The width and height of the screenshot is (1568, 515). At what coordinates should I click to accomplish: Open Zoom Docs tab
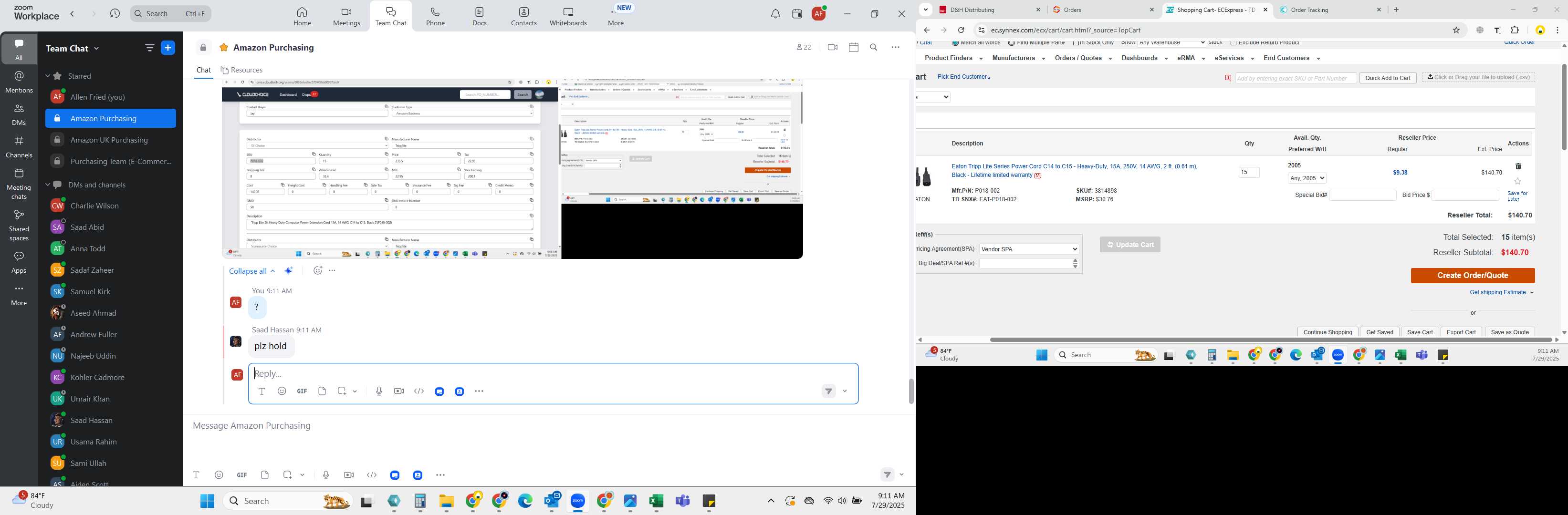point(480,16)
